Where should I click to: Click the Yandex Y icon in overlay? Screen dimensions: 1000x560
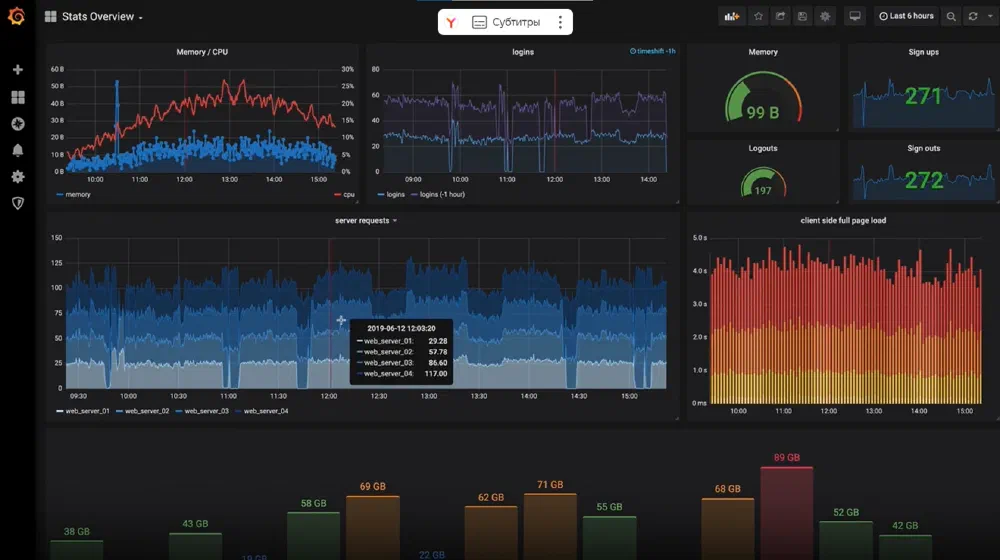click(x=452, y=22)
